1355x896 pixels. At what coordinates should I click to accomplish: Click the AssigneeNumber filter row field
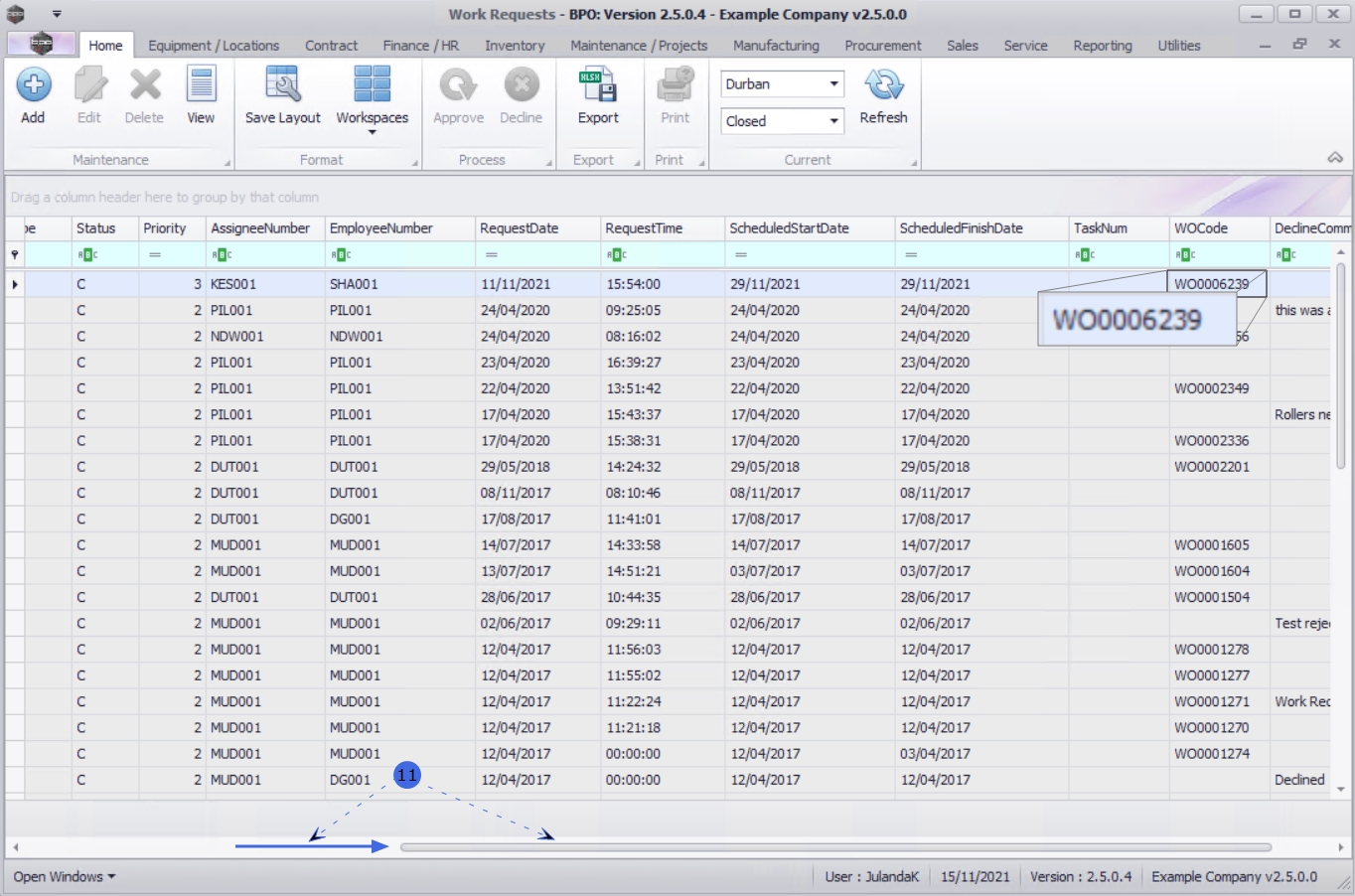pos(273,255)
